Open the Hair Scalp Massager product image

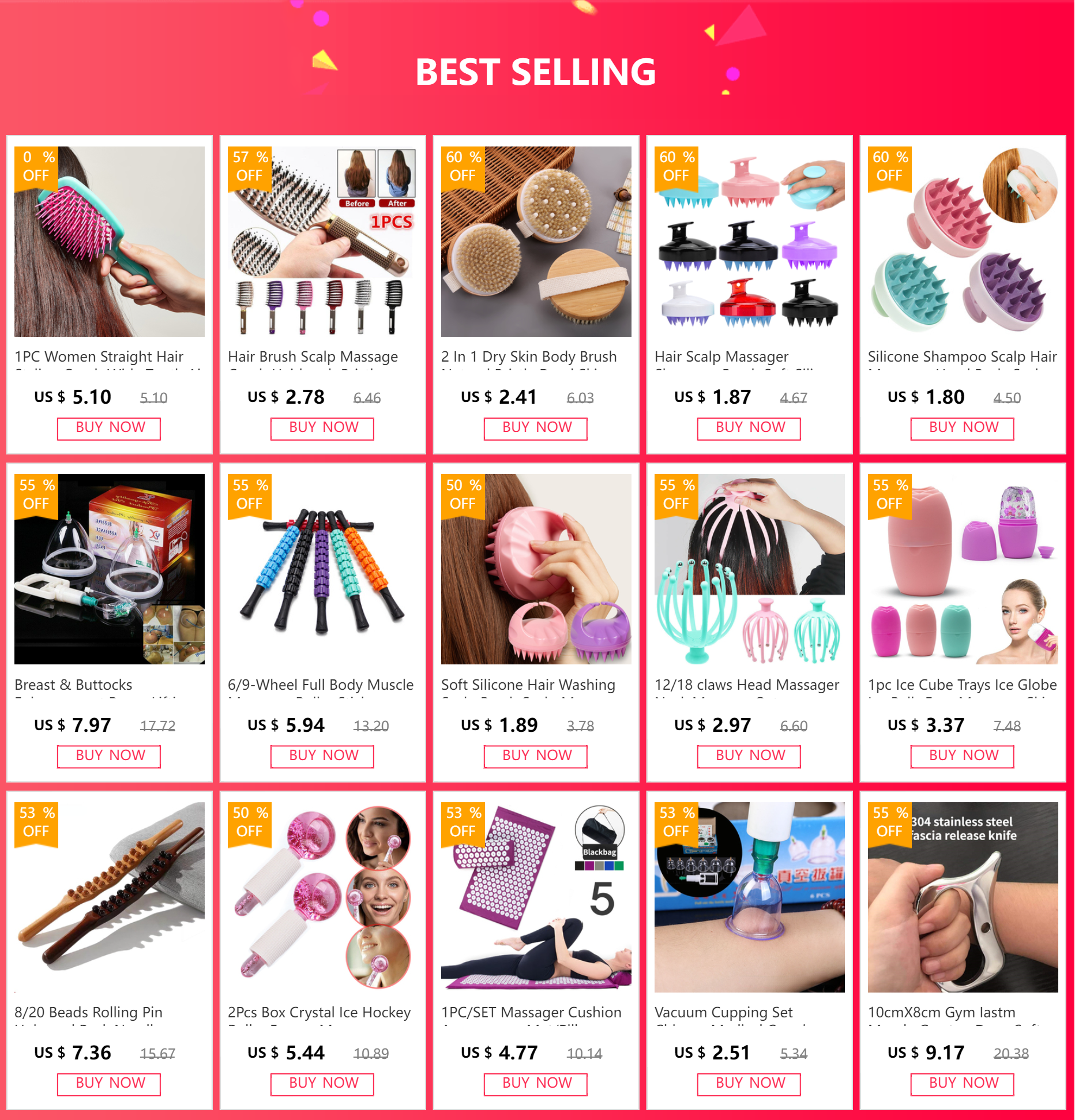(750, 241)
